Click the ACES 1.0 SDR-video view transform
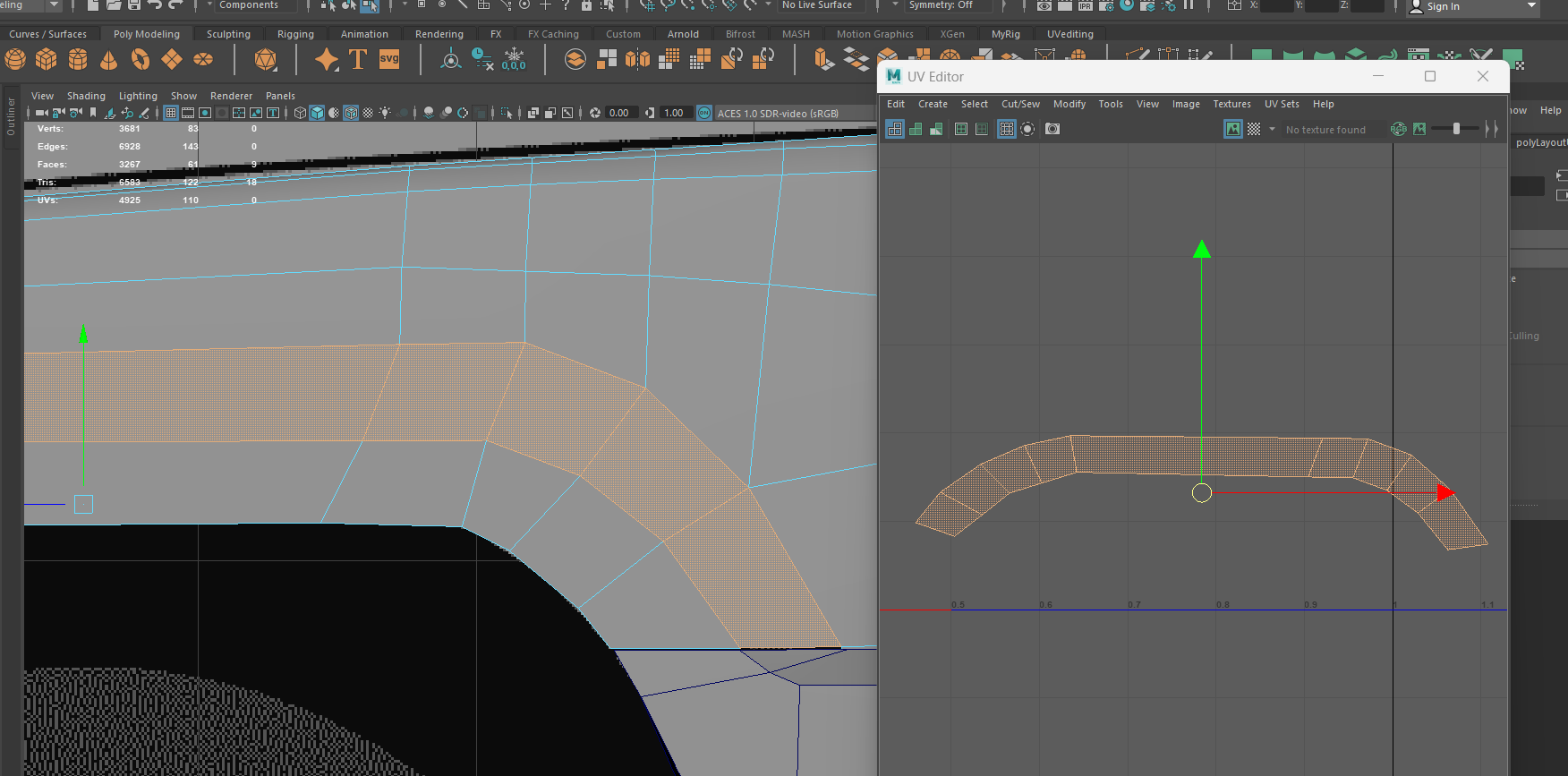This screenshot has height=776, width=1568. [777, 114]
